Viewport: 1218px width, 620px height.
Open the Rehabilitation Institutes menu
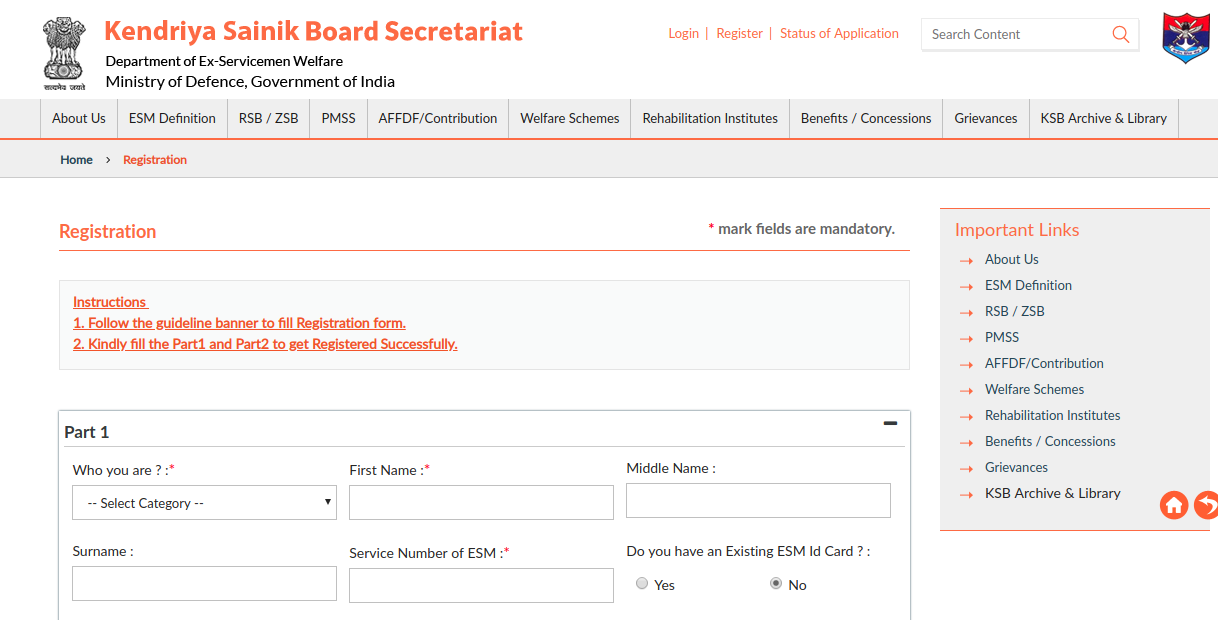709,118
